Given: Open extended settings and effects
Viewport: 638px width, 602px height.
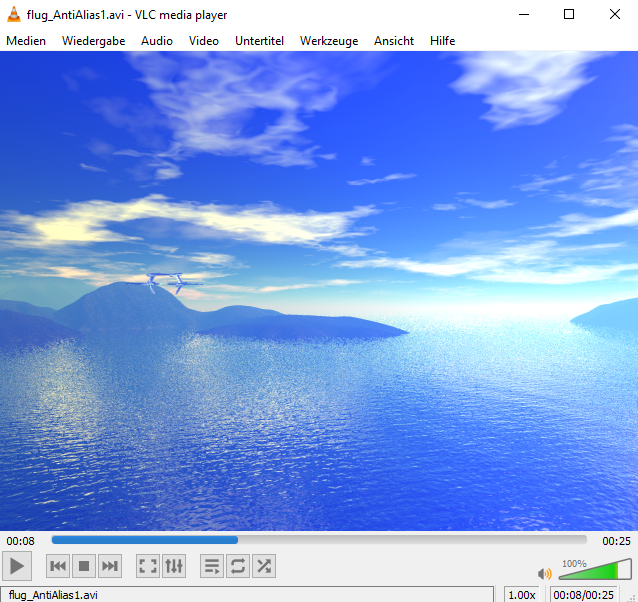Looking at the screenshot, I should pyautogui.click(x=174, y=566).
